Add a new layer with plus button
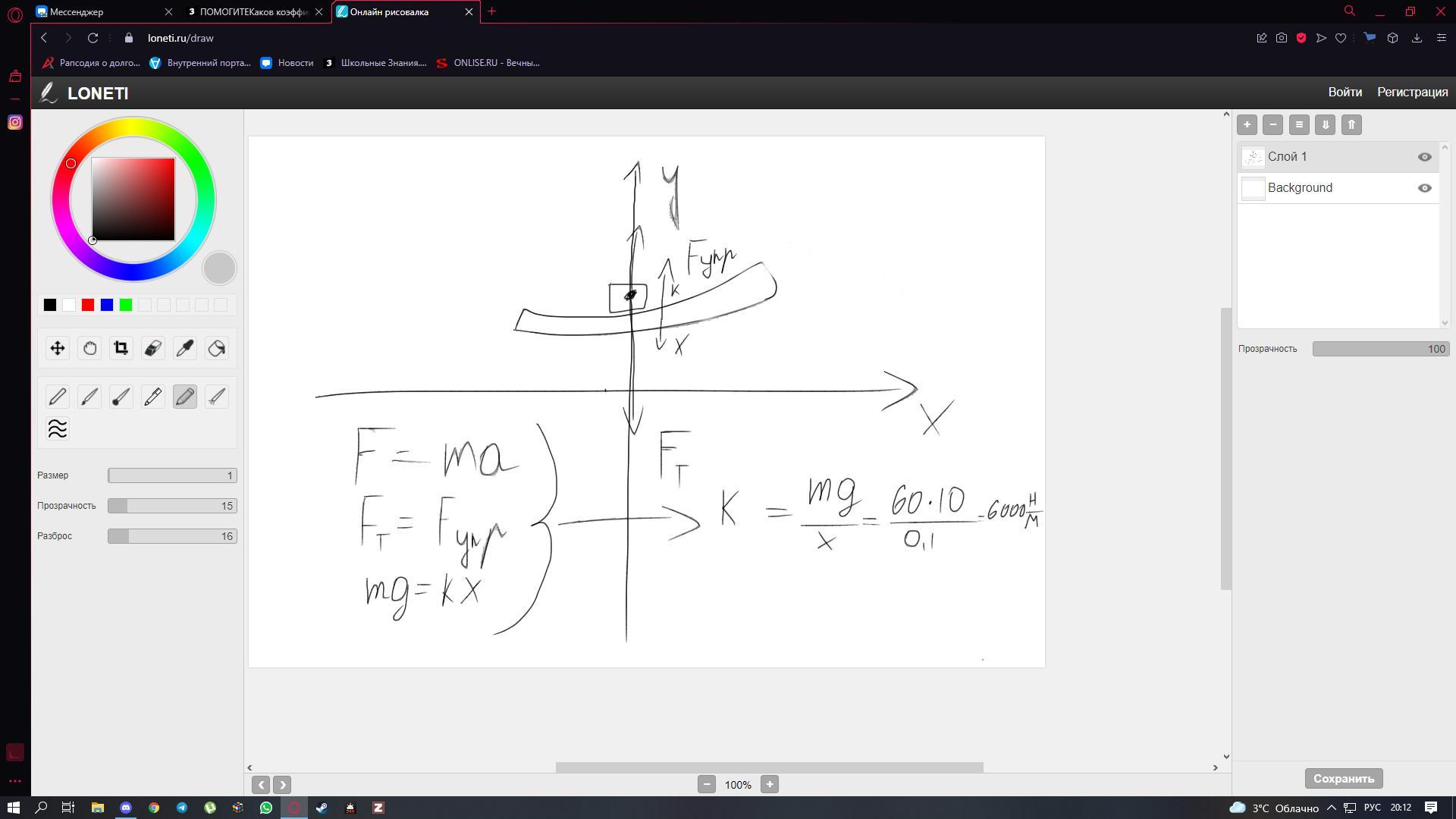1456x819 pixels. [x=1247, y=124]
